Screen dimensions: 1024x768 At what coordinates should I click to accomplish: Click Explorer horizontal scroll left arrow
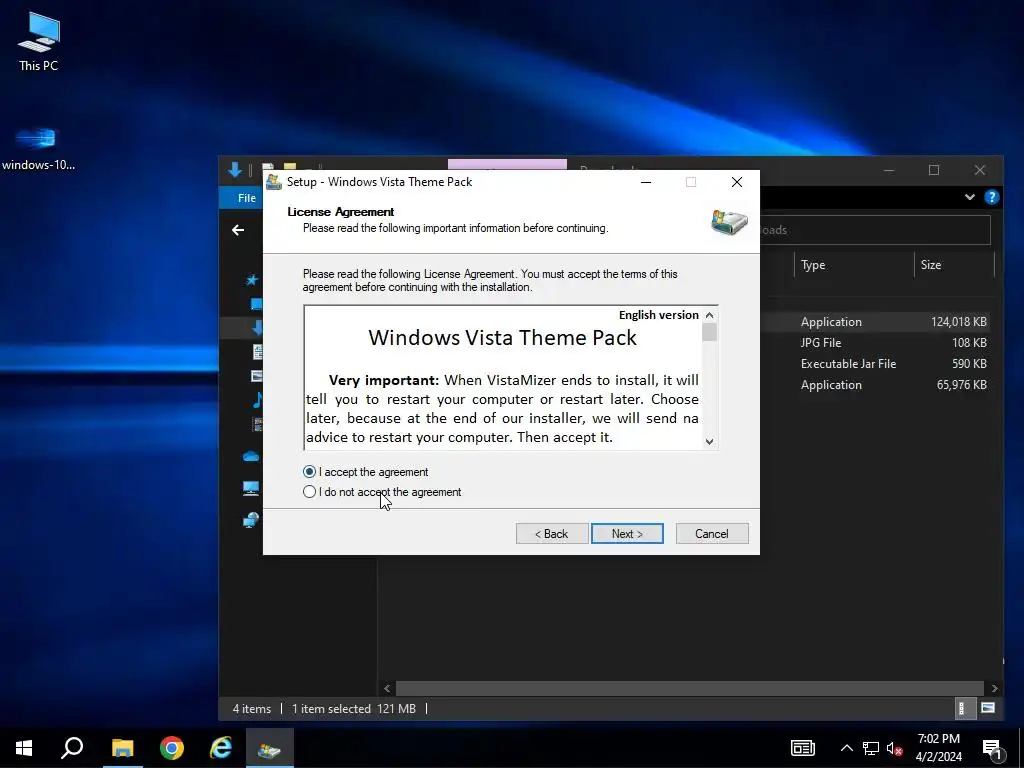coord(387,688)
